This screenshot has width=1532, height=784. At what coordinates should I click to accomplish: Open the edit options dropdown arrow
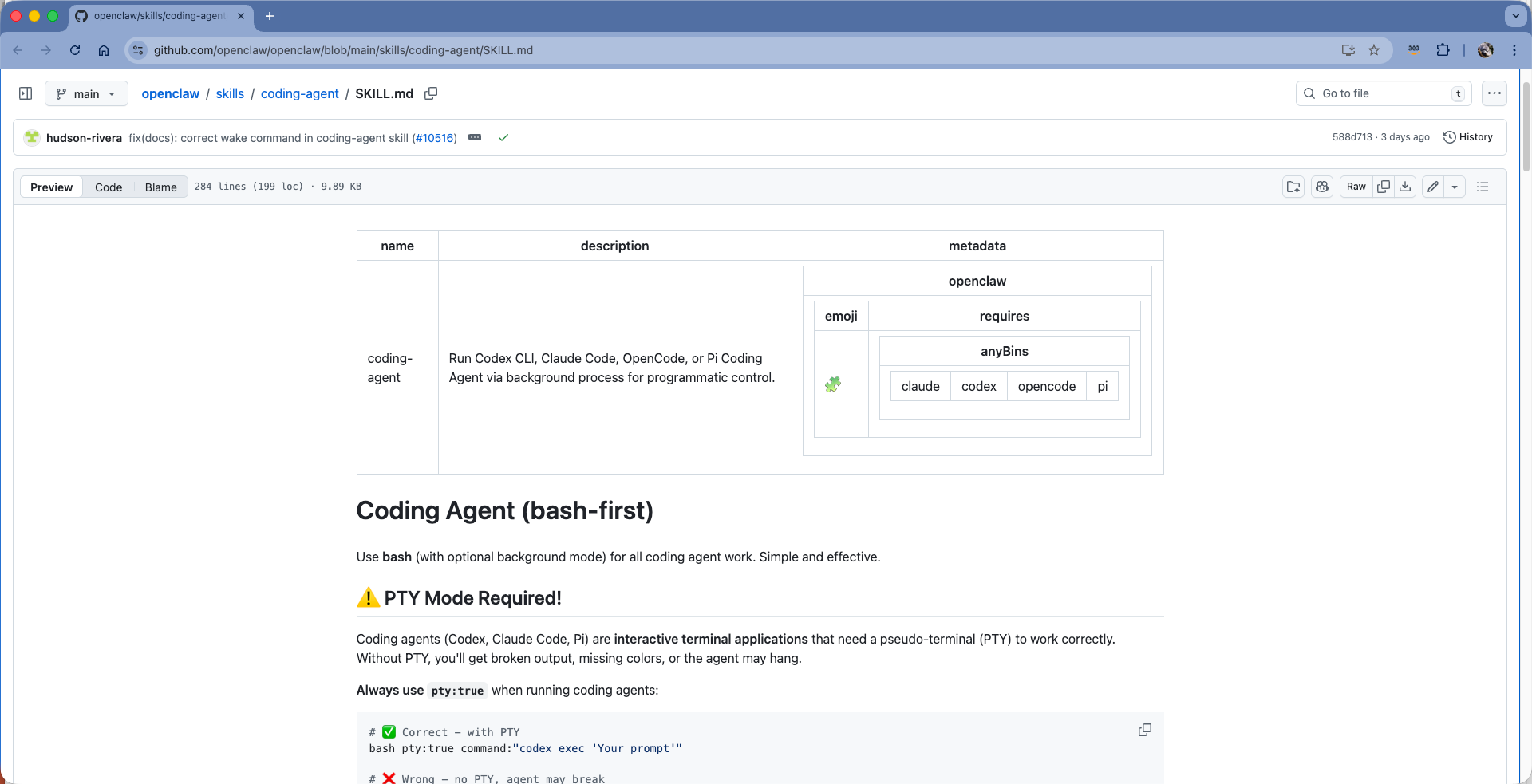(1455, 187)
